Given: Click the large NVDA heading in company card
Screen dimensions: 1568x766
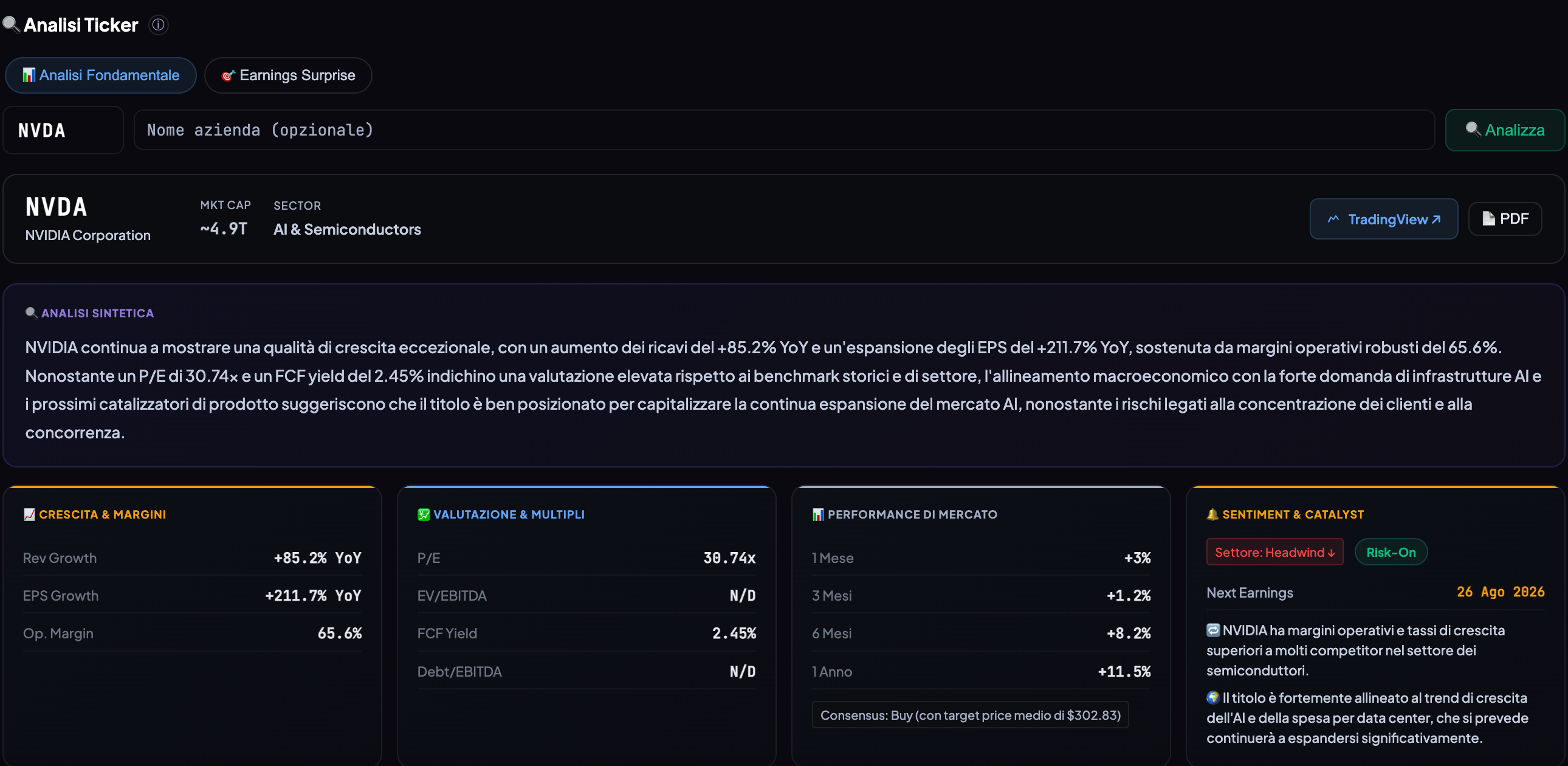Looking at the screenshot, I should tap(56, 207).
